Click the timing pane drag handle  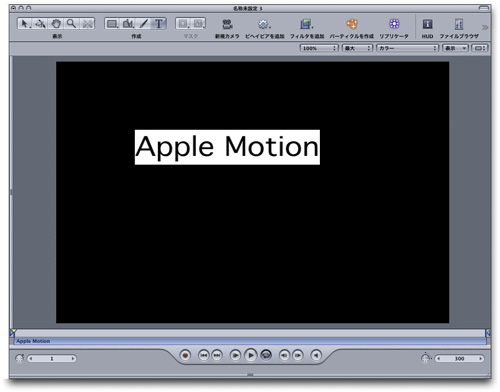250,375
